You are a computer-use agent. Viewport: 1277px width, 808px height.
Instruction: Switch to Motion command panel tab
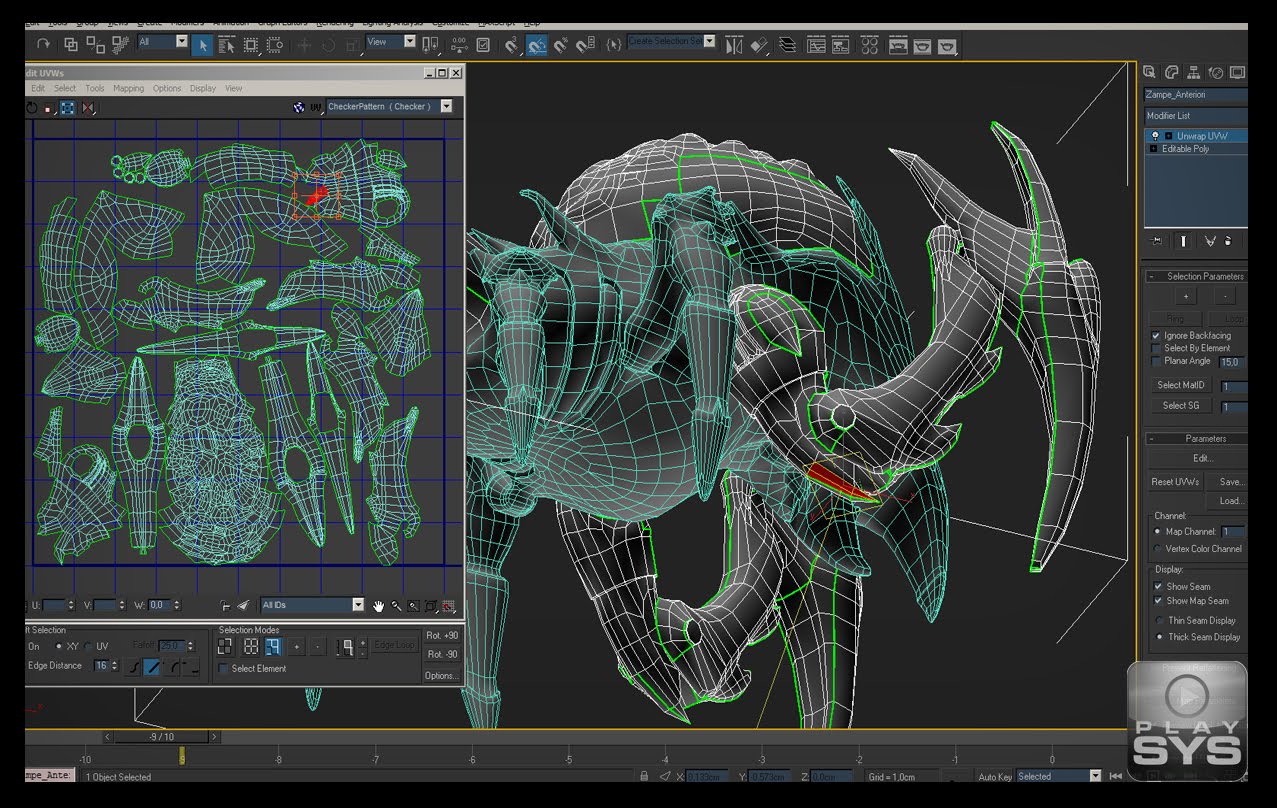1216,73
